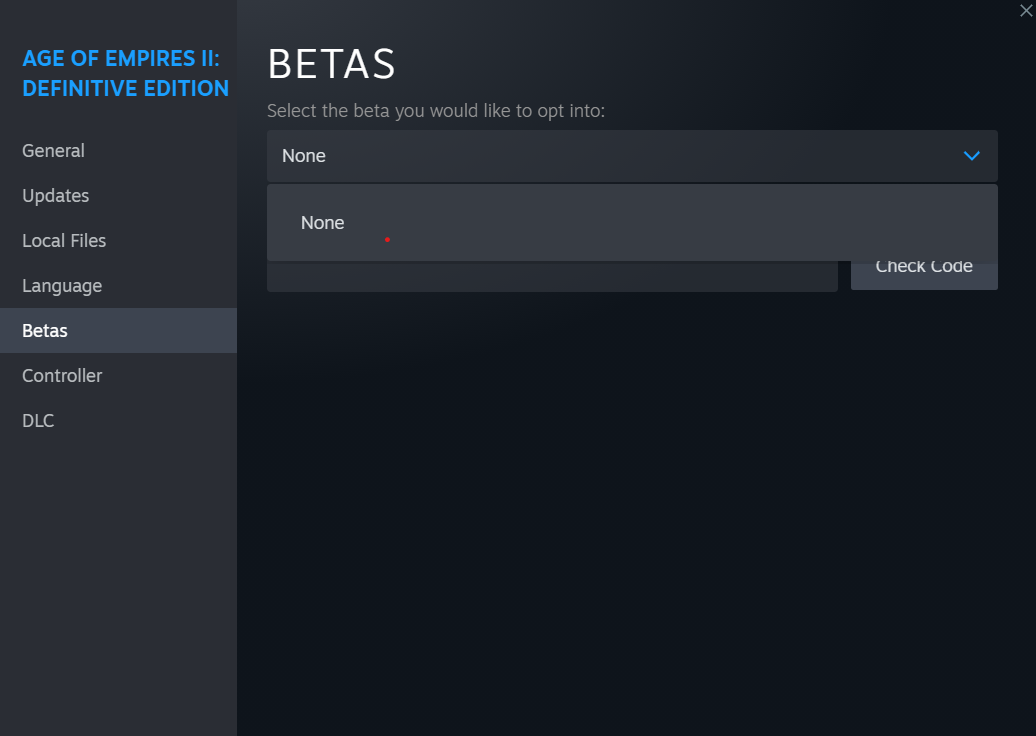
Task: Go to the Local Files section
Action: click(x=64, y=241)
